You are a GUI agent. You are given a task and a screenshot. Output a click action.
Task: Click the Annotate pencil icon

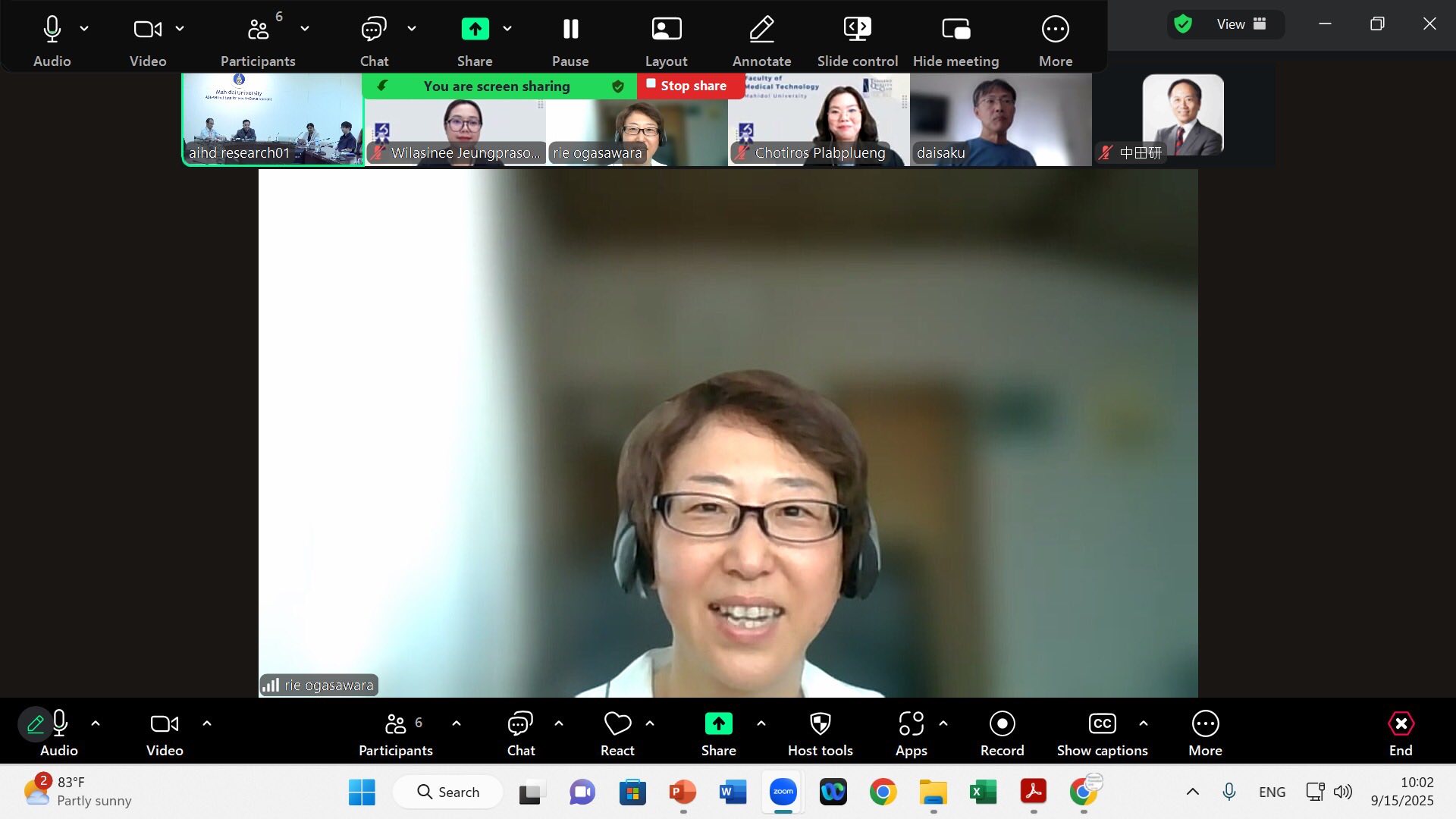[x=761, y=30]
